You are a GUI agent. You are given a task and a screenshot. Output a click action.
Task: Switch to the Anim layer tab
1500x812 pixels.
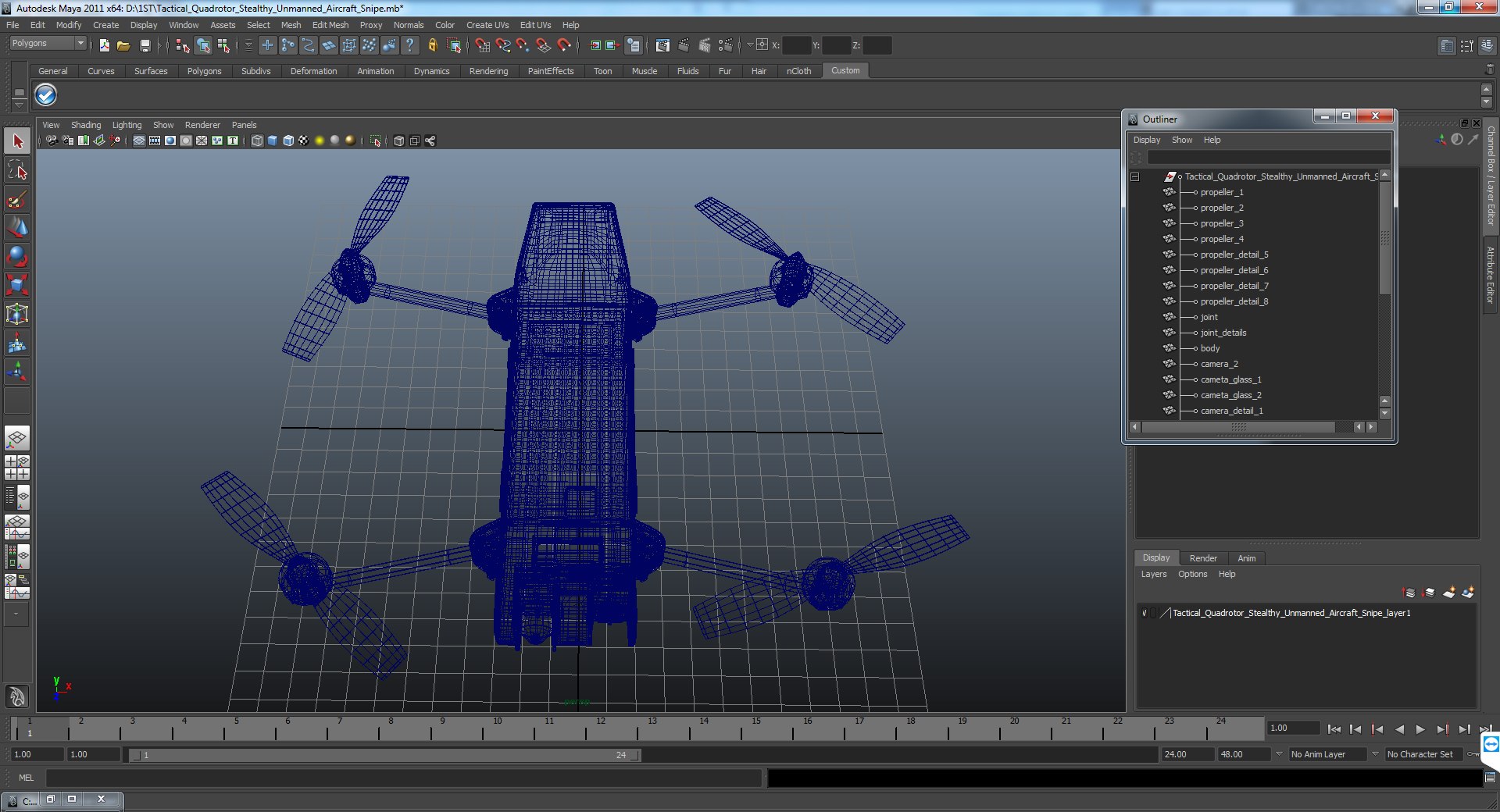pos(1247,558)
